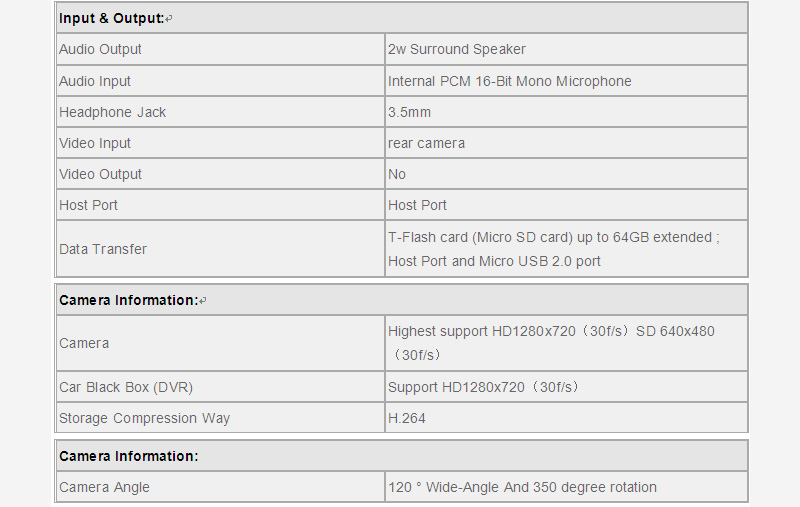The height and width of the screenshot is (507, 800).
Task: Click the "Storage Compression Way" row label
Action: click(x=144, y=418)
